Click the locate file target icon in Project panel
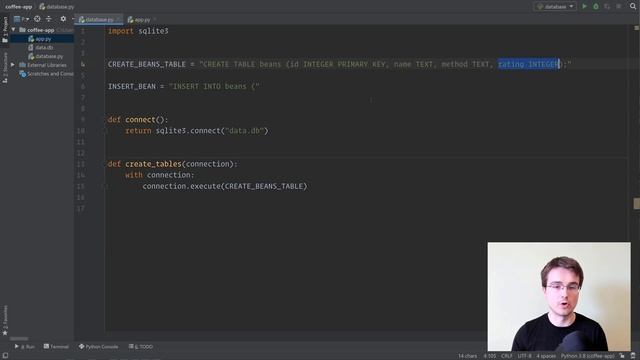Screen dimensions: 640x360 coord(37,19)
